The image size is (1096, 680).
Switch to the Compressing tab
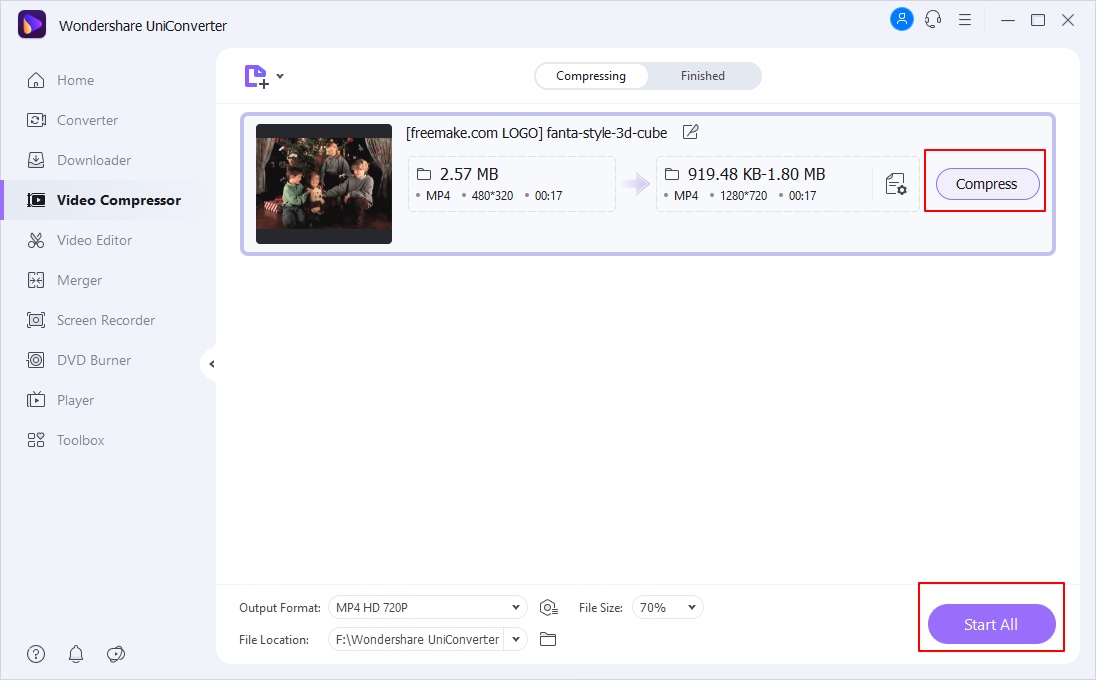(591, 76)
